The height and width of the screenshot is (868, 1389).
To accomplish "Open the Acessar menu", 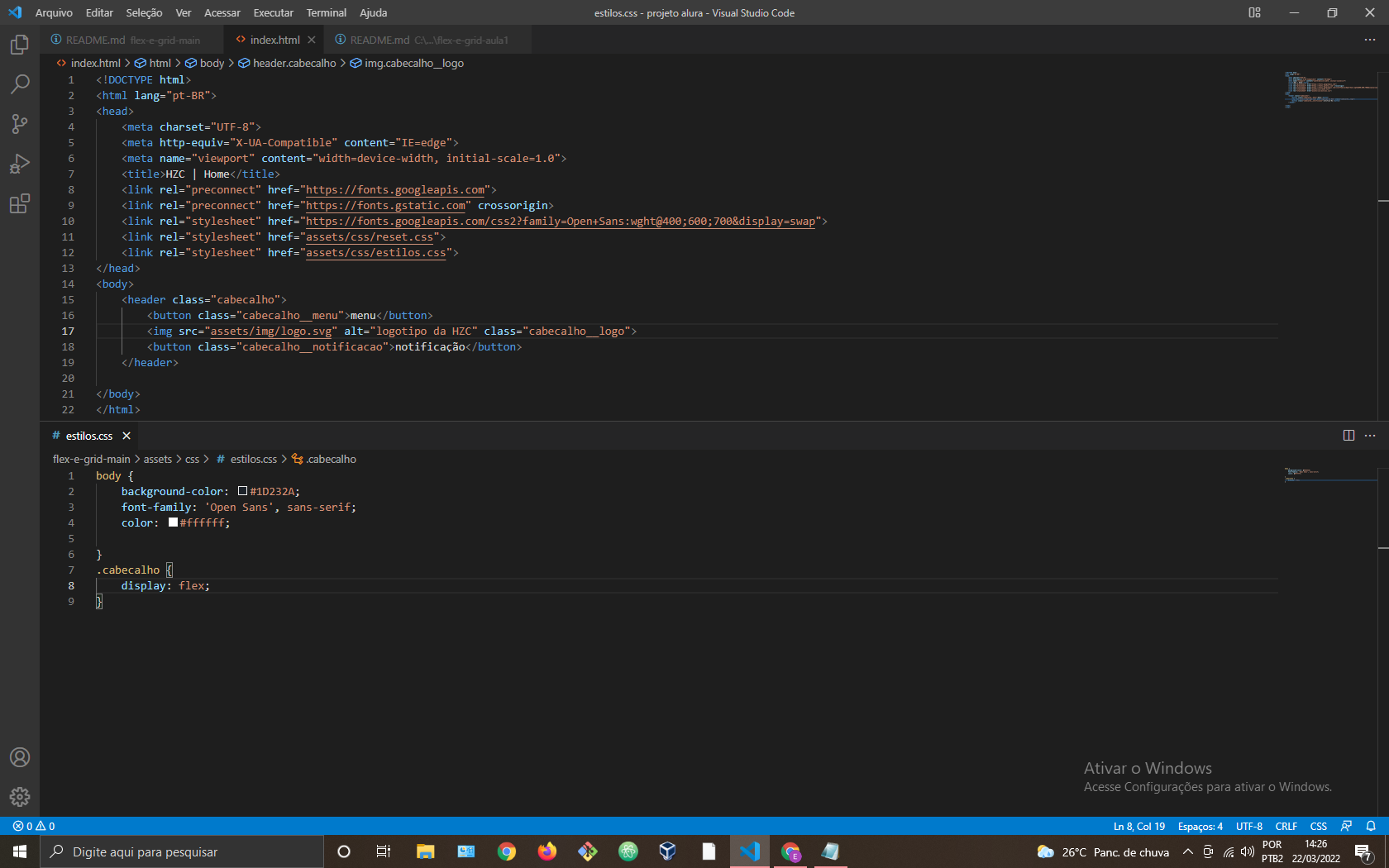I will (x=222, y=12).
